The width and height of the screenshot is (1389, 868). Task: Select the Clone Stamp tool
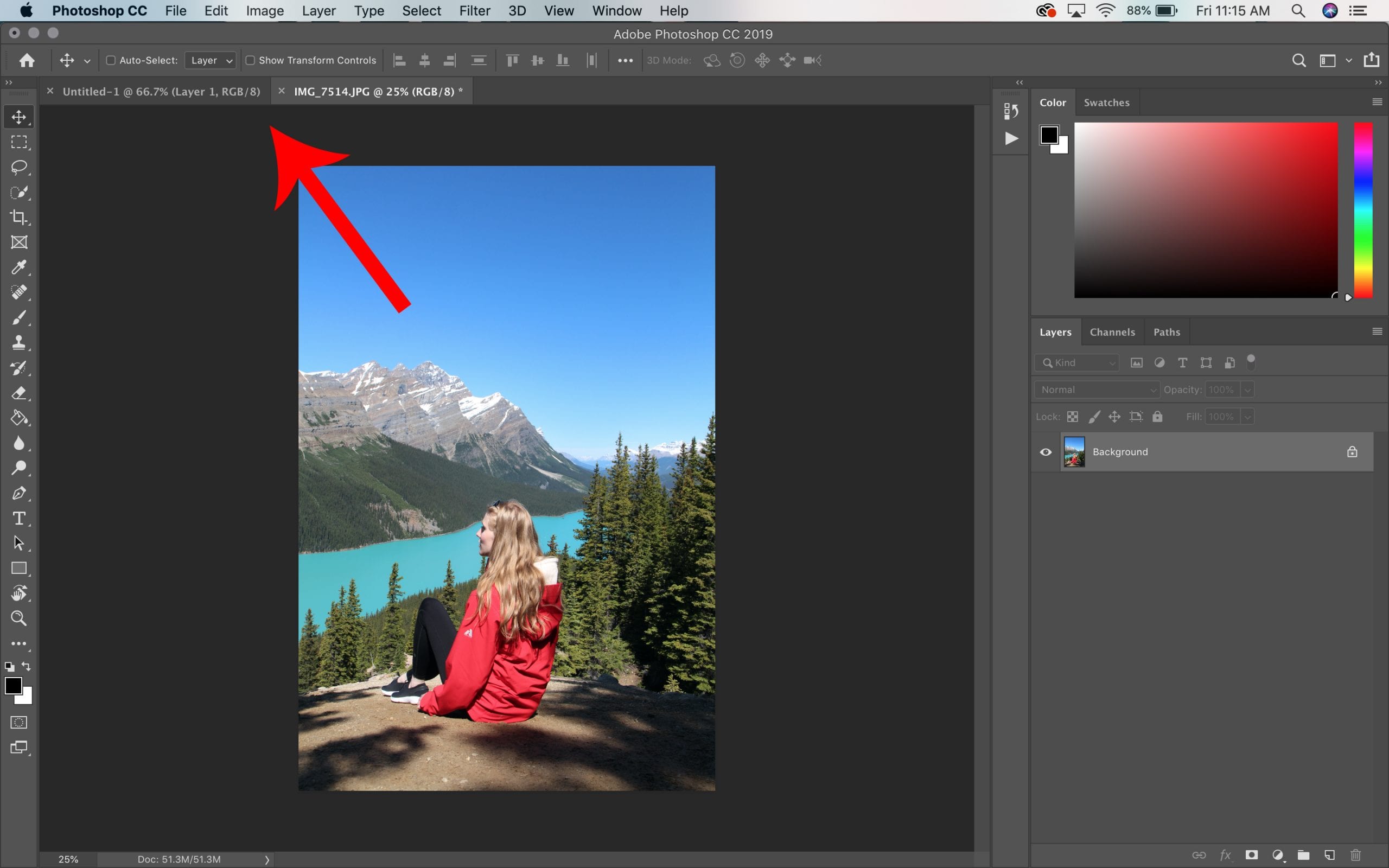(x=19, y=343)
